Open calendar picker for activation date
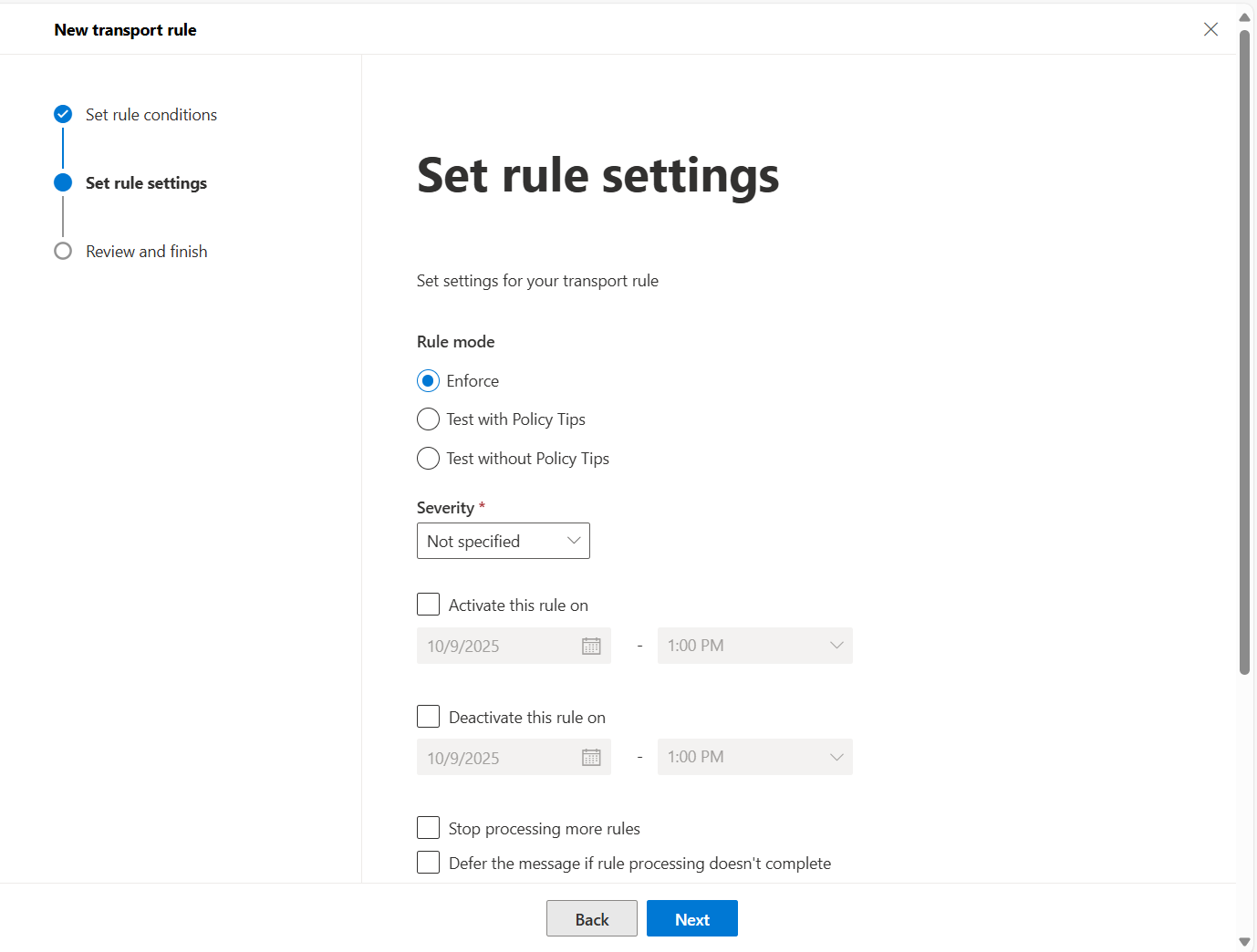Viewport: 1257px width, 952px height. coord(591,646)
